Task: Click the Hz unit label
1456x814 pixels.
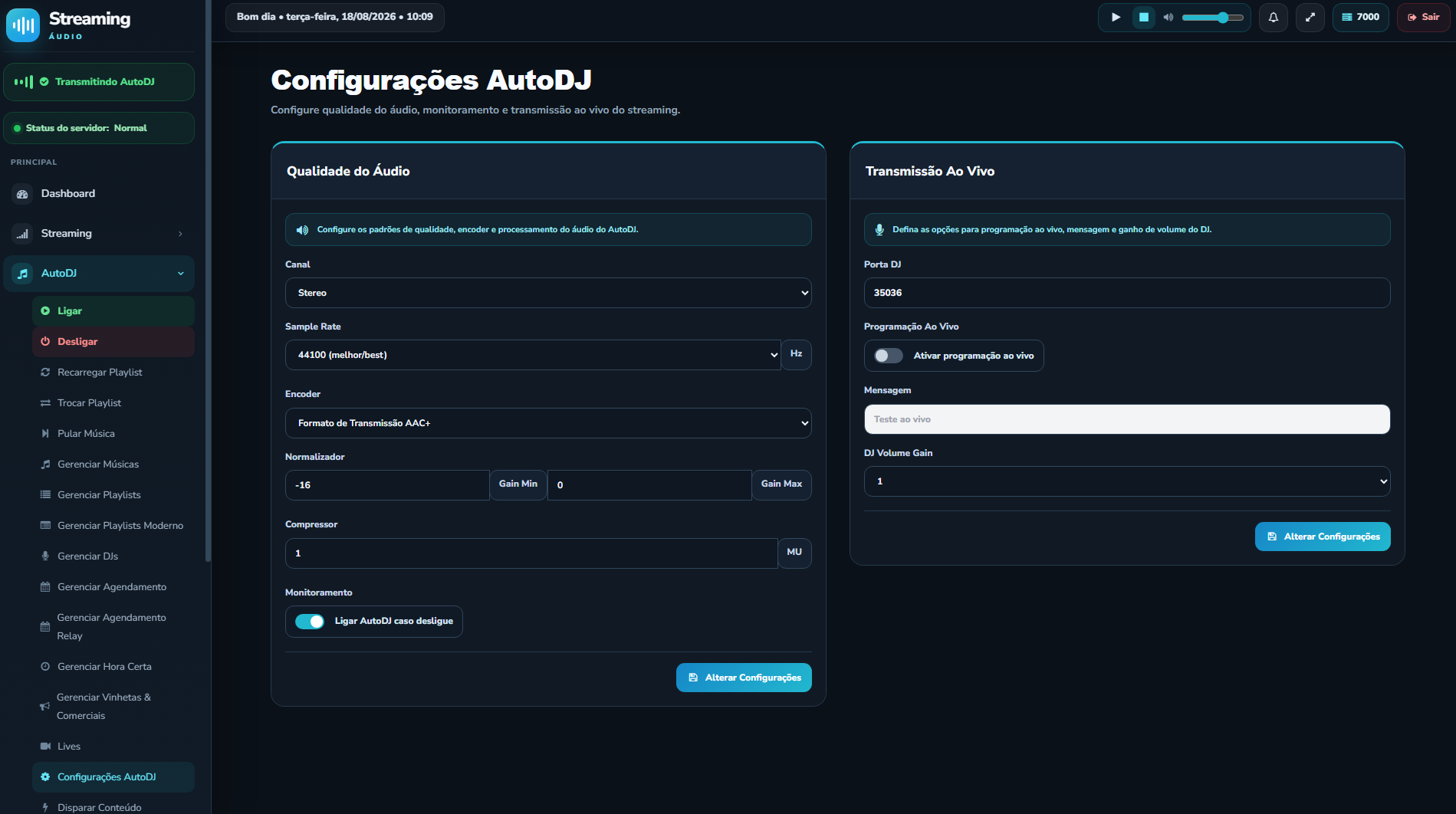Action: tap(797, 354)
